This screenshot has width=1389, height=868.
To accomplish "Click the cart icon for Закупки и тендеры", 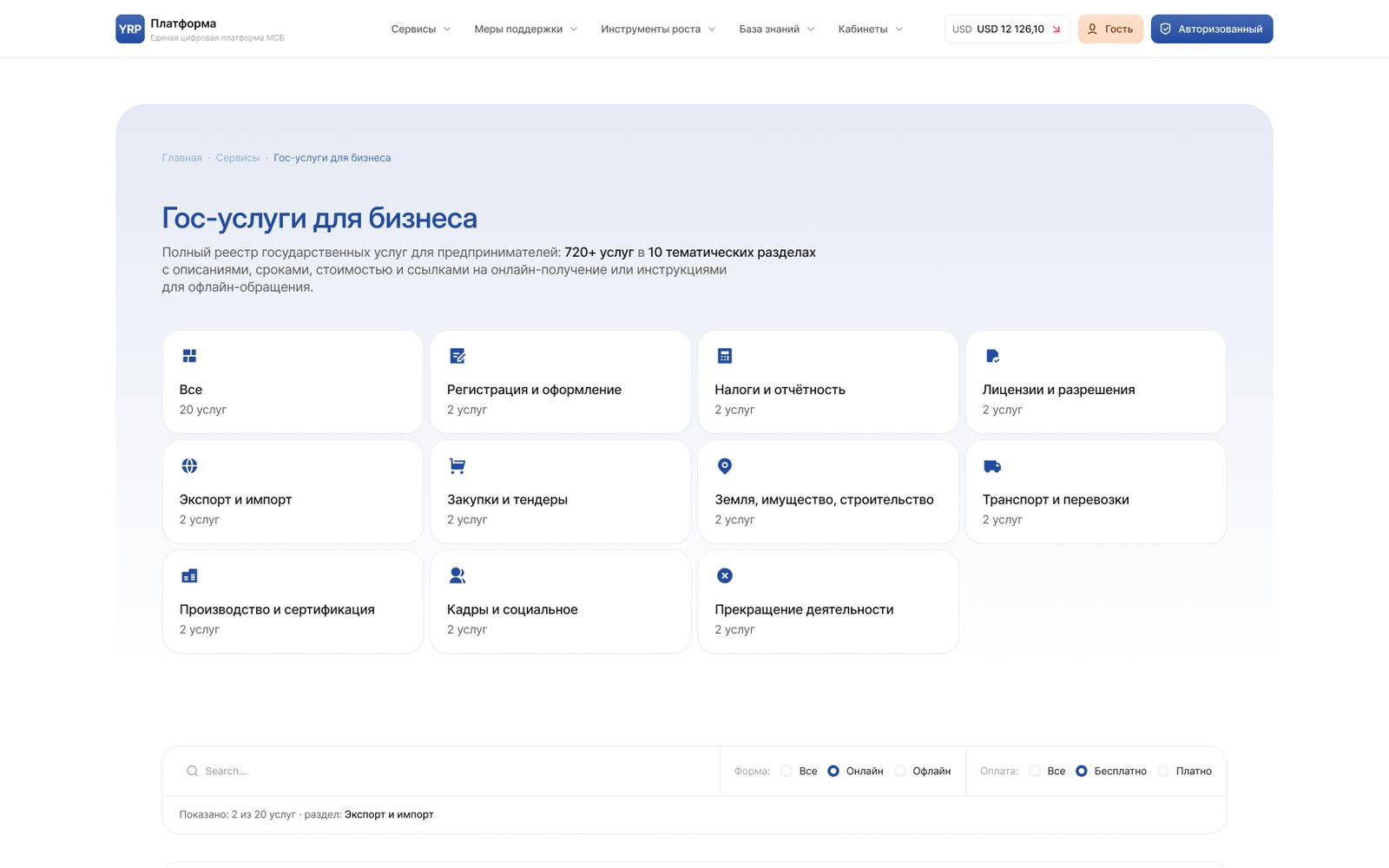I will coord(458,466).
